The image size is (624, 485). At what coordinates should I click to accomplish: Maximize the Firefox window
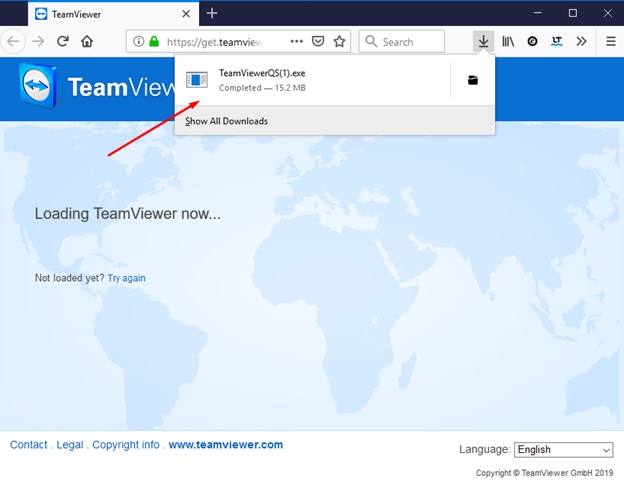(573, 13)
